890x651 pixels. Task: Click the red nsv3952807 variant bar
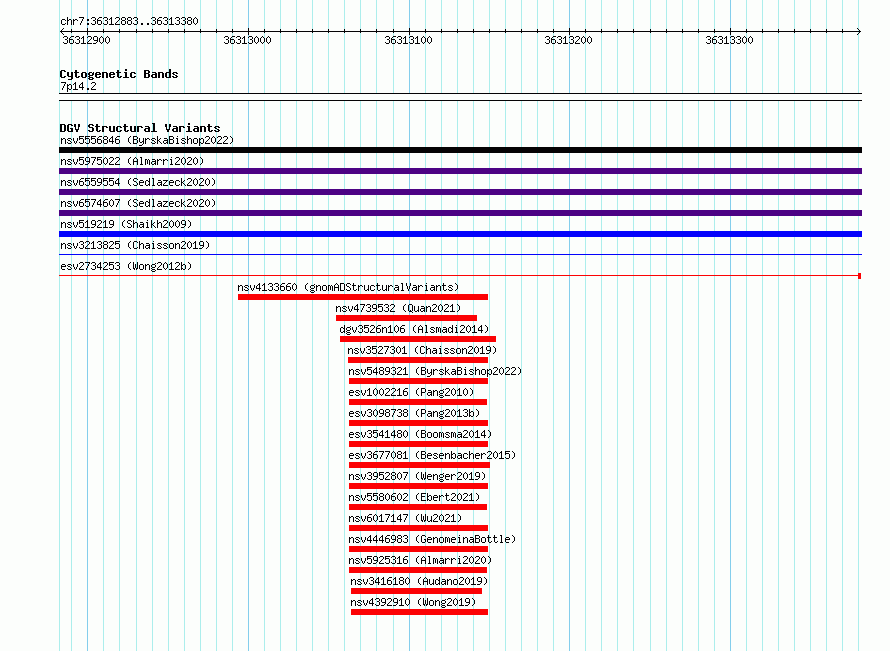pos(418,486)
